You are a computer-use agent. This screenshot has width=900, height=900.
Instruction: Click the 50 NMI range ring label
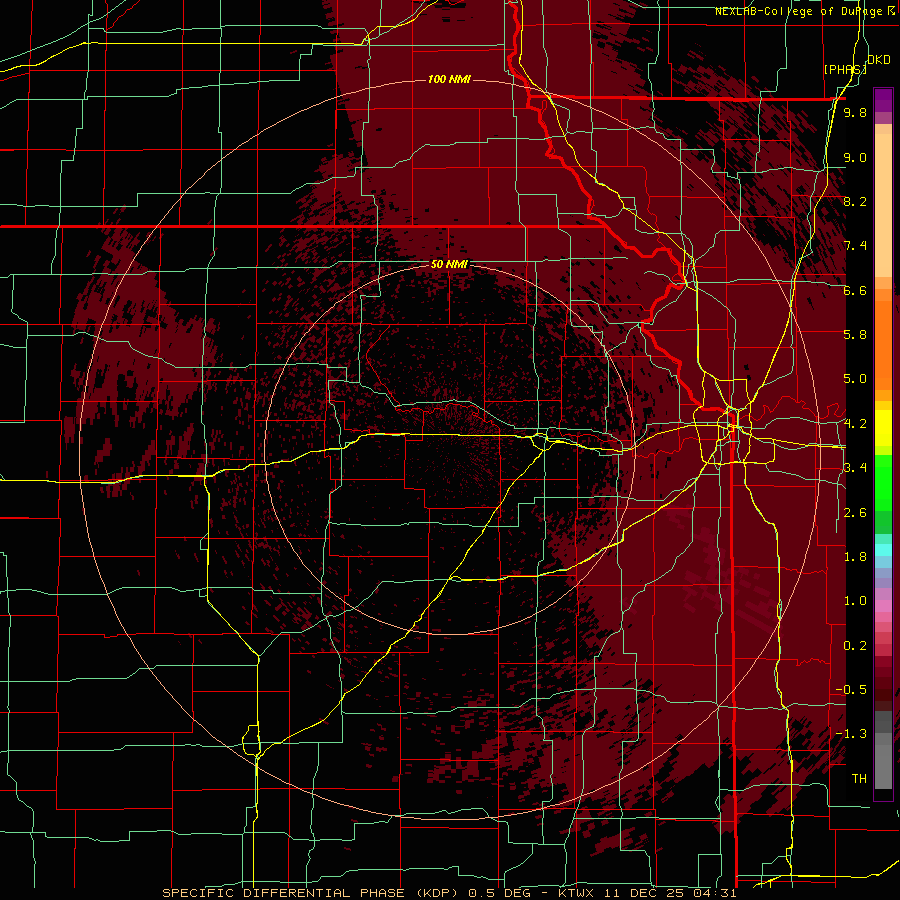(x=449, y=264)
